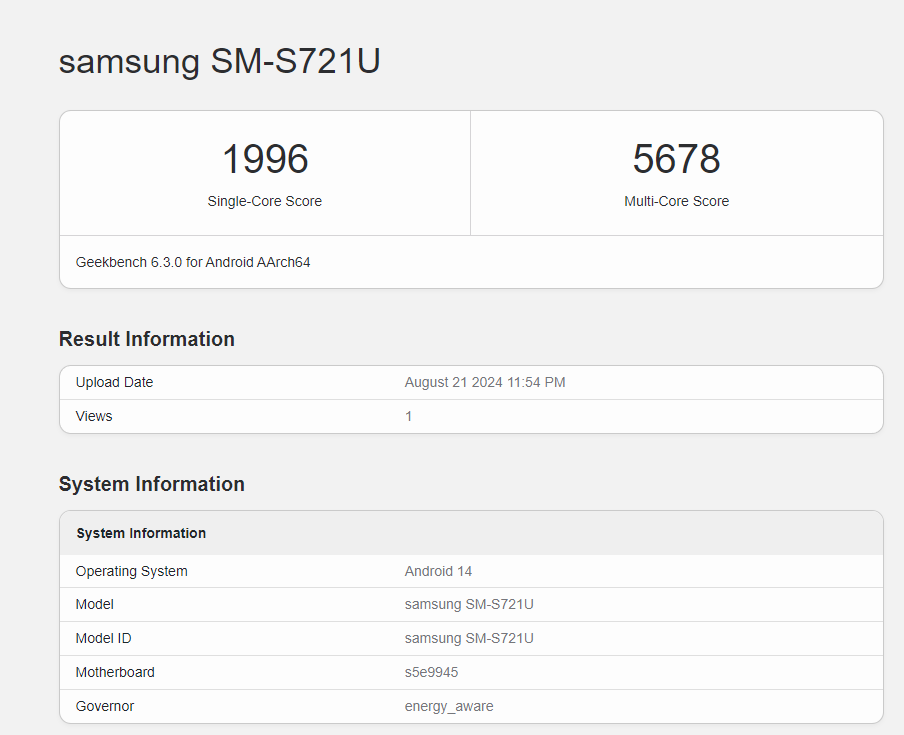The image size is (904, 735).
Task: Click the Model row label
Action: pos(94,604)
